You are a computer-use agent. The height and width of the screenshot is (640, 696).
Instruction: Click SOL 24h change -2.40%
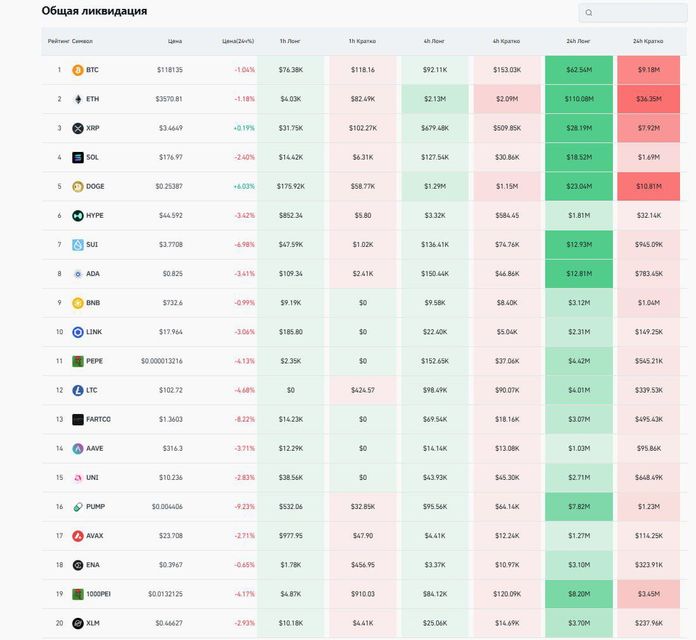point(245,157)
